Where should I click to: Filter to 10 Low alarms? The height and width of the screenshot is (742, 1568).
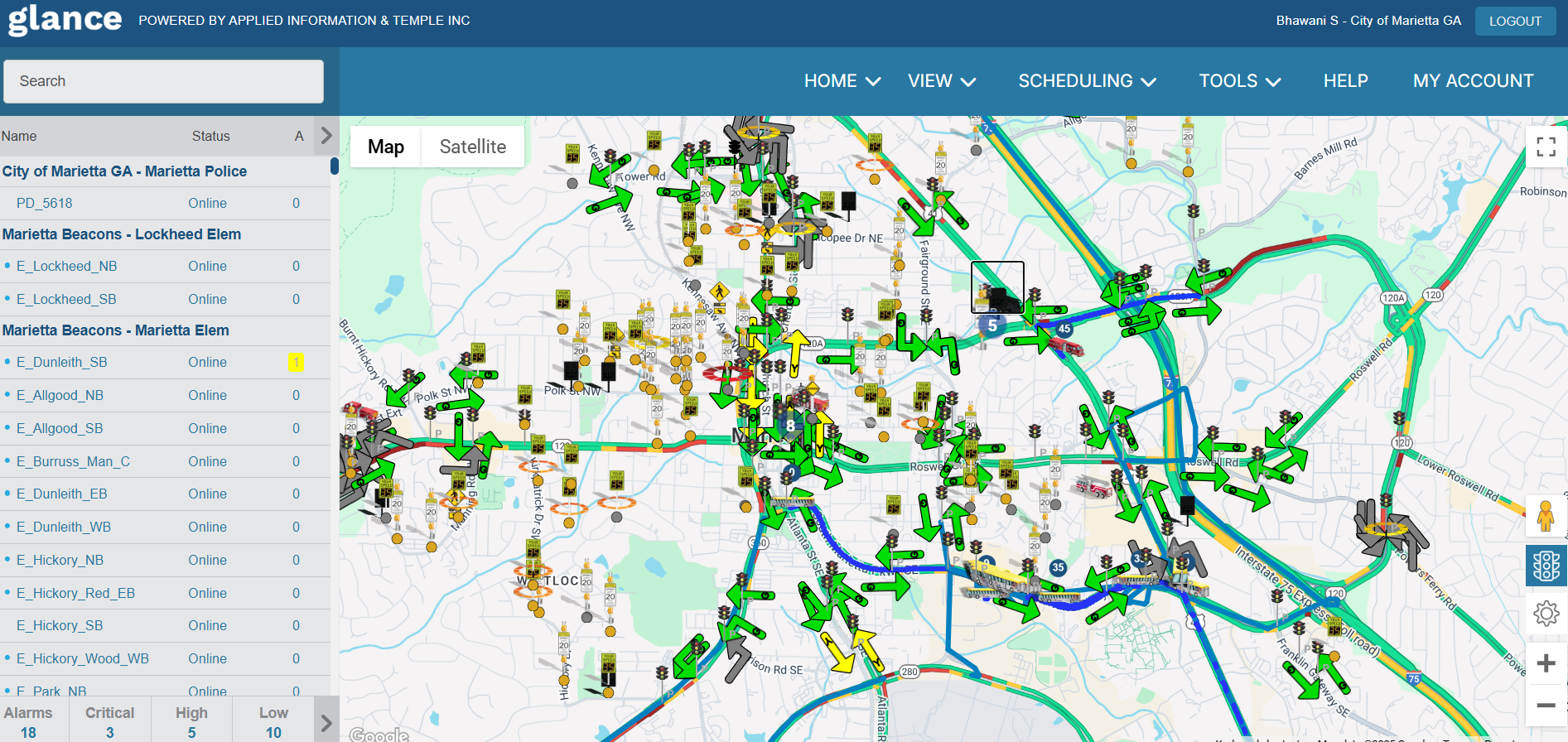pos(273,722)
